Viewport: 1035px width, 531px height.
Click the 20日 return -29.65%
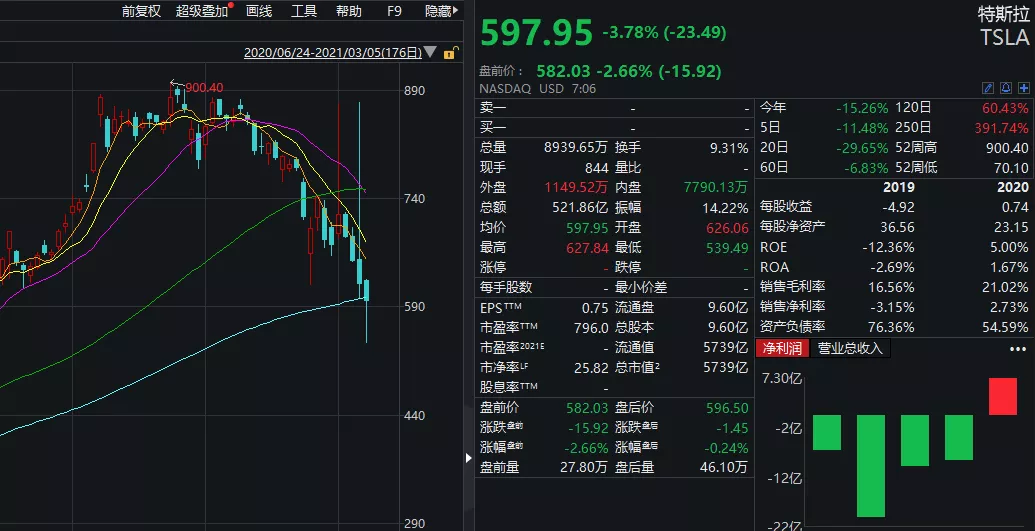862,147
